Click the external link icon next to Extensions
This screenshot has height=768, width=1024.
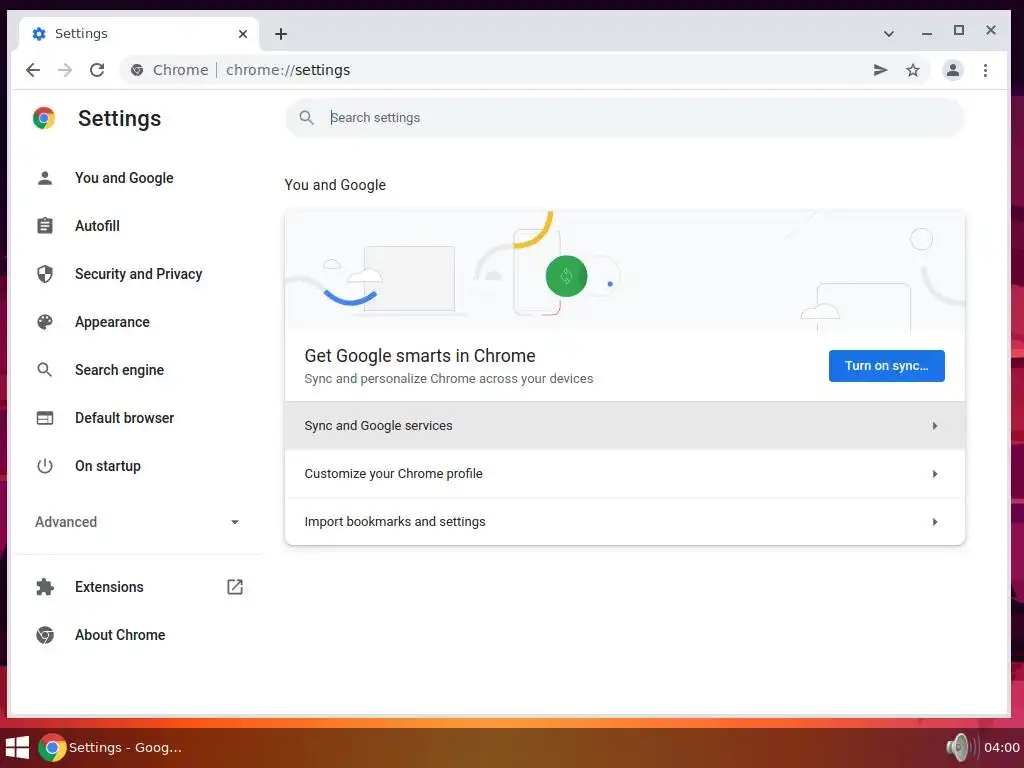click(x=234, y=587)
